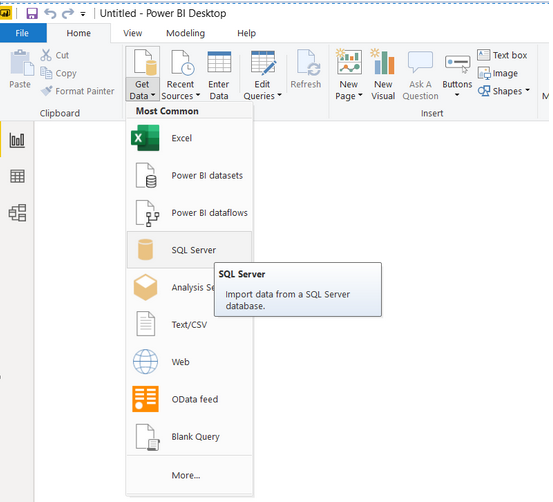Screen dimensions: 553x502
Task: Select Power BI dataflows source
Action: pyautogui.click(x=189, y=213)
